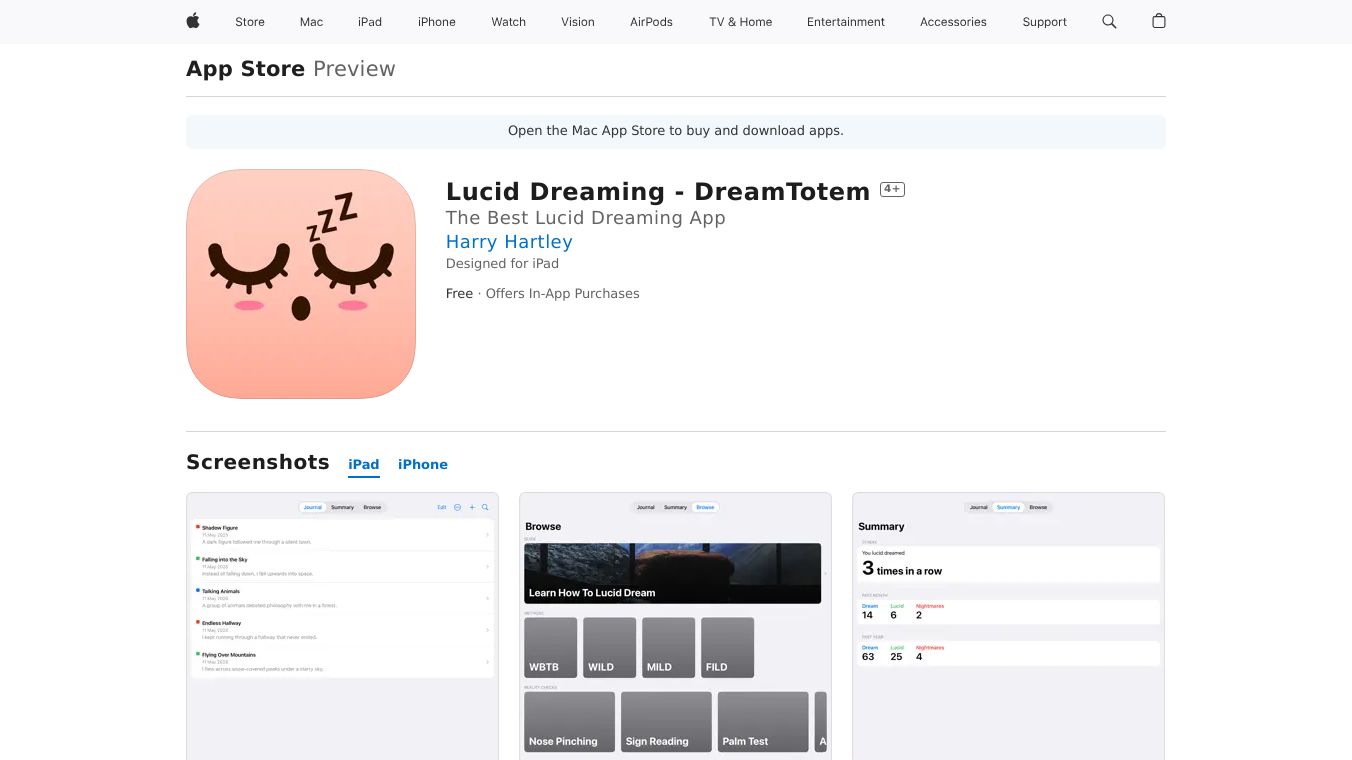Click the App Store heading link
Viewport: 1352px width, 760px height.
(245, 69)
